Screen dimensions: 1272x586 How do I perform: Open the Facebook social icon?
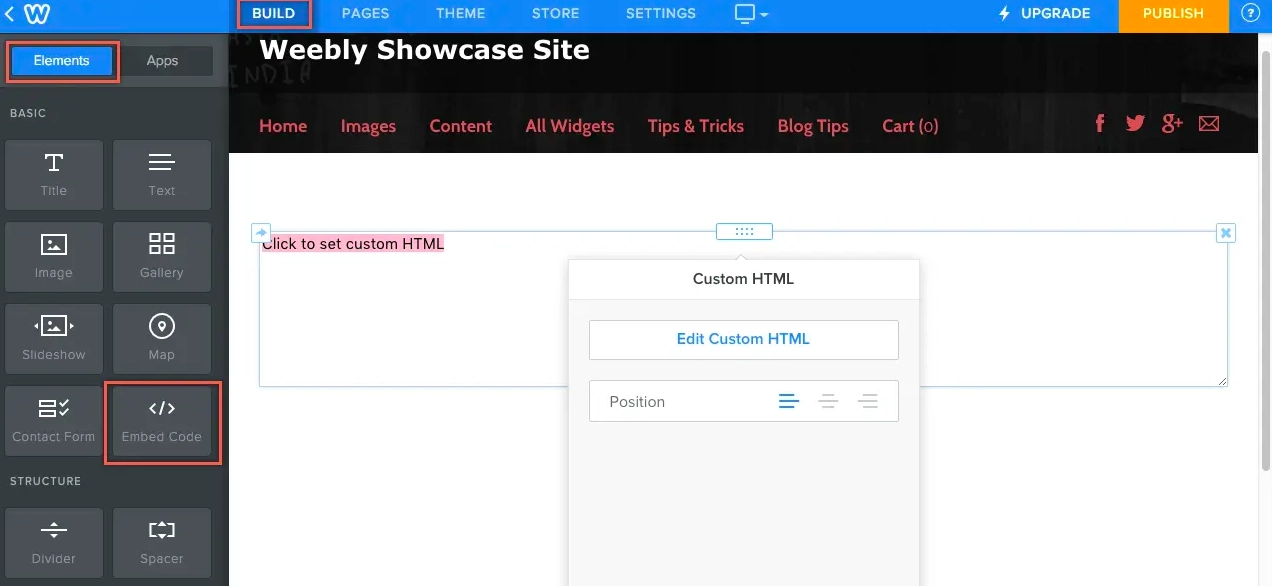[1100, 123]
